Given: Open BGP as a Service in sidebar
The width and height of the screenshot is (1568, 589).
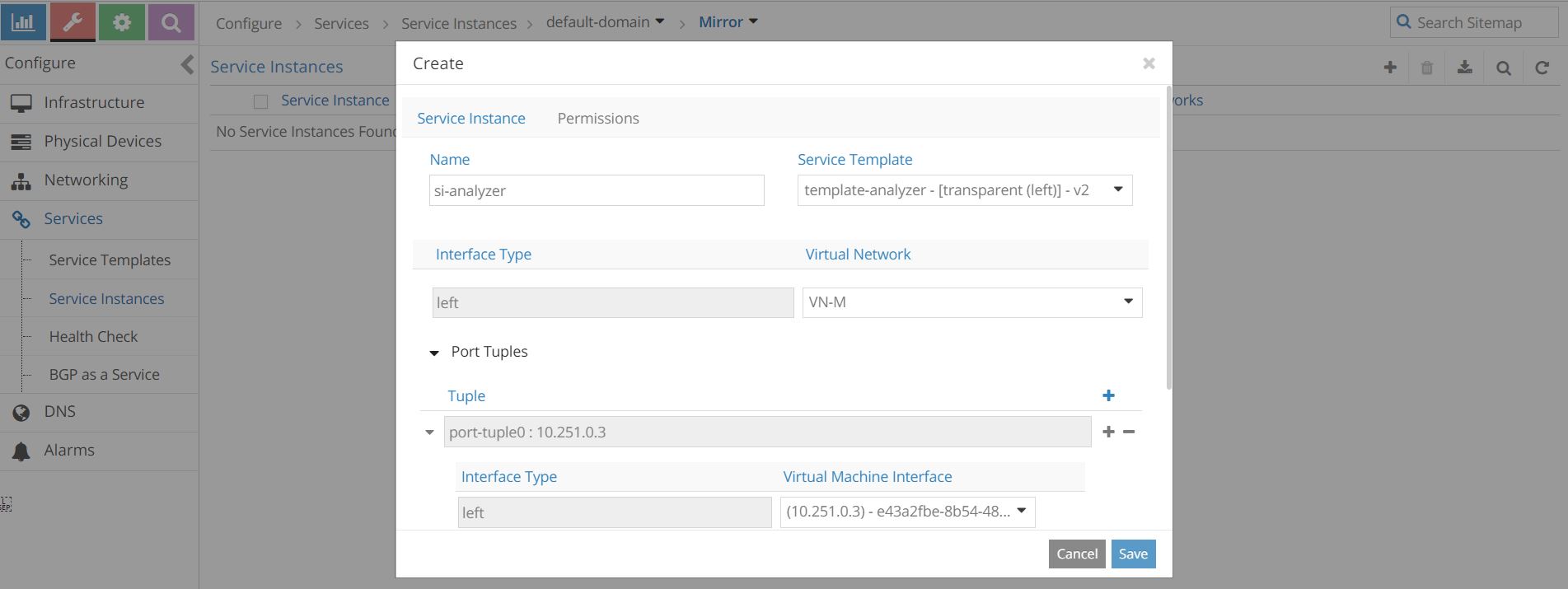Looking at the screenshot, I should (104, 375).
